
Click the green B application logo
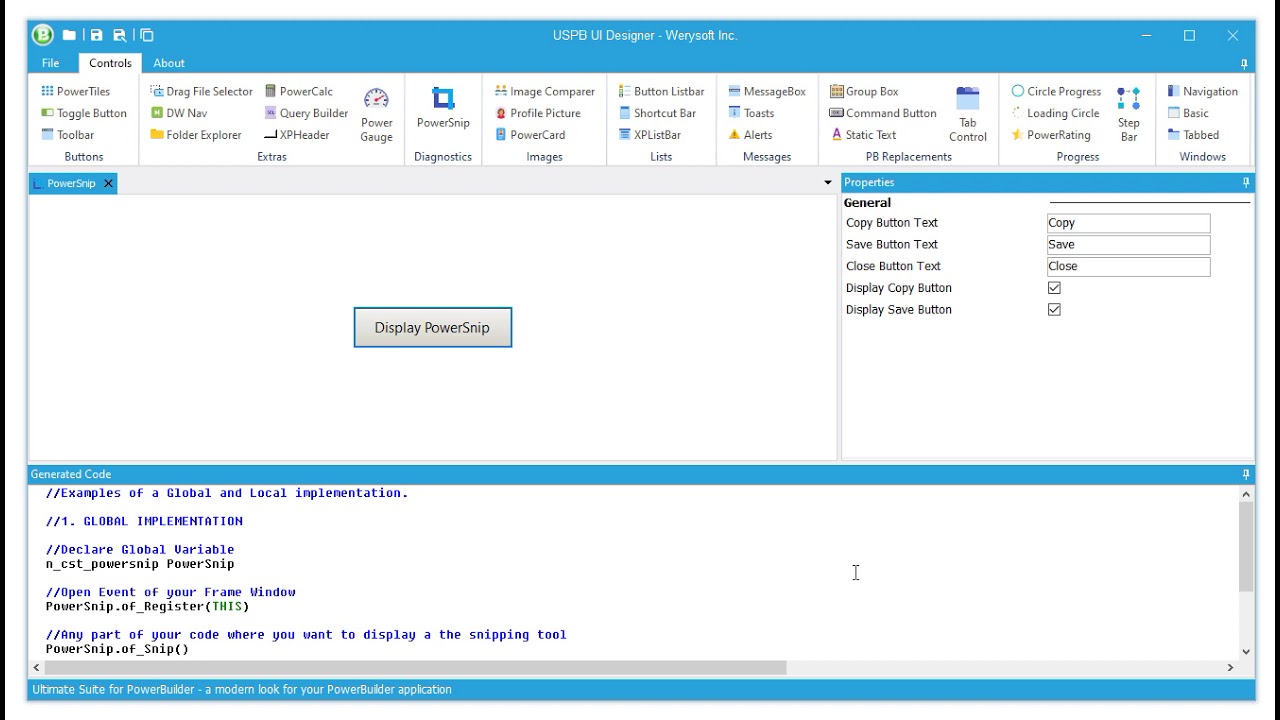(x=42, y=35)
